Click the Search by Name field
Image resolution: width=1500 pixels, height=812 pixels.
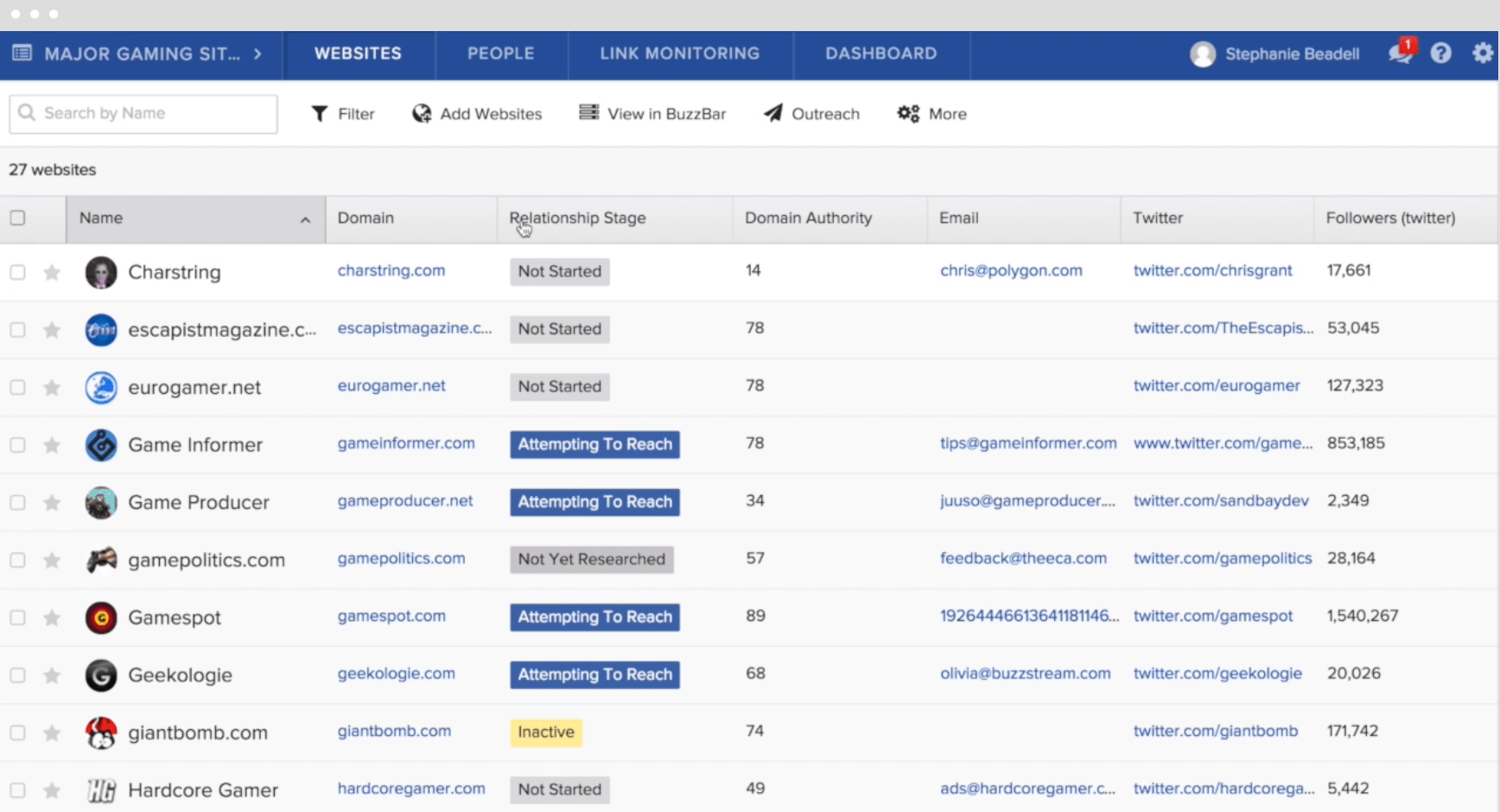point(143,114)
